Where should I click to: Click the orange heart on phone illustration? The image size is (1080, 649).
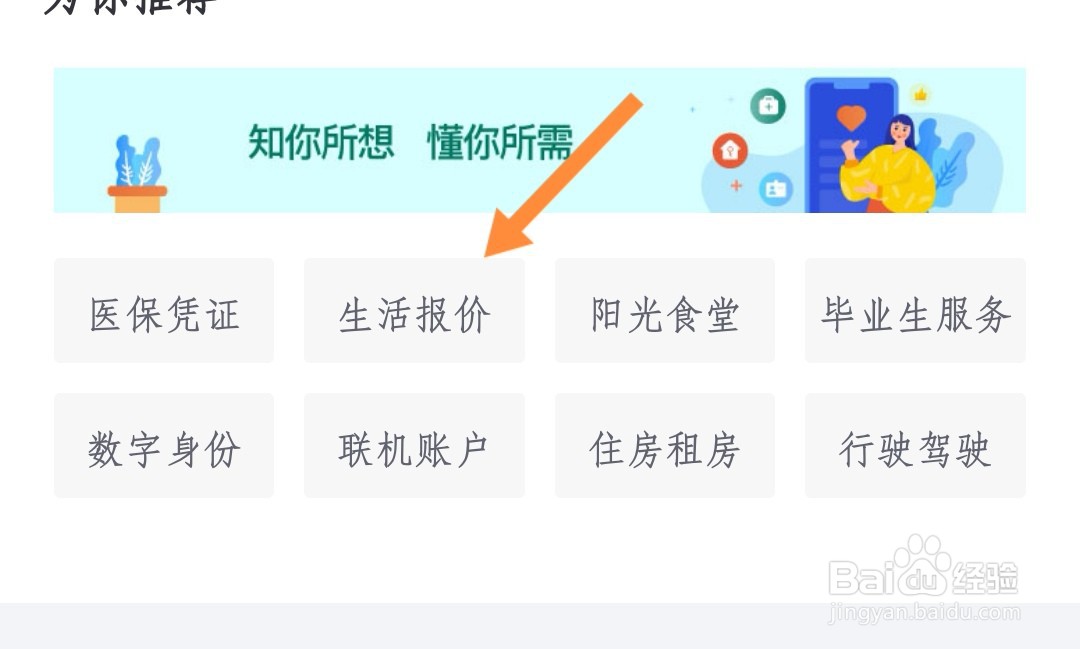(851, 118)
